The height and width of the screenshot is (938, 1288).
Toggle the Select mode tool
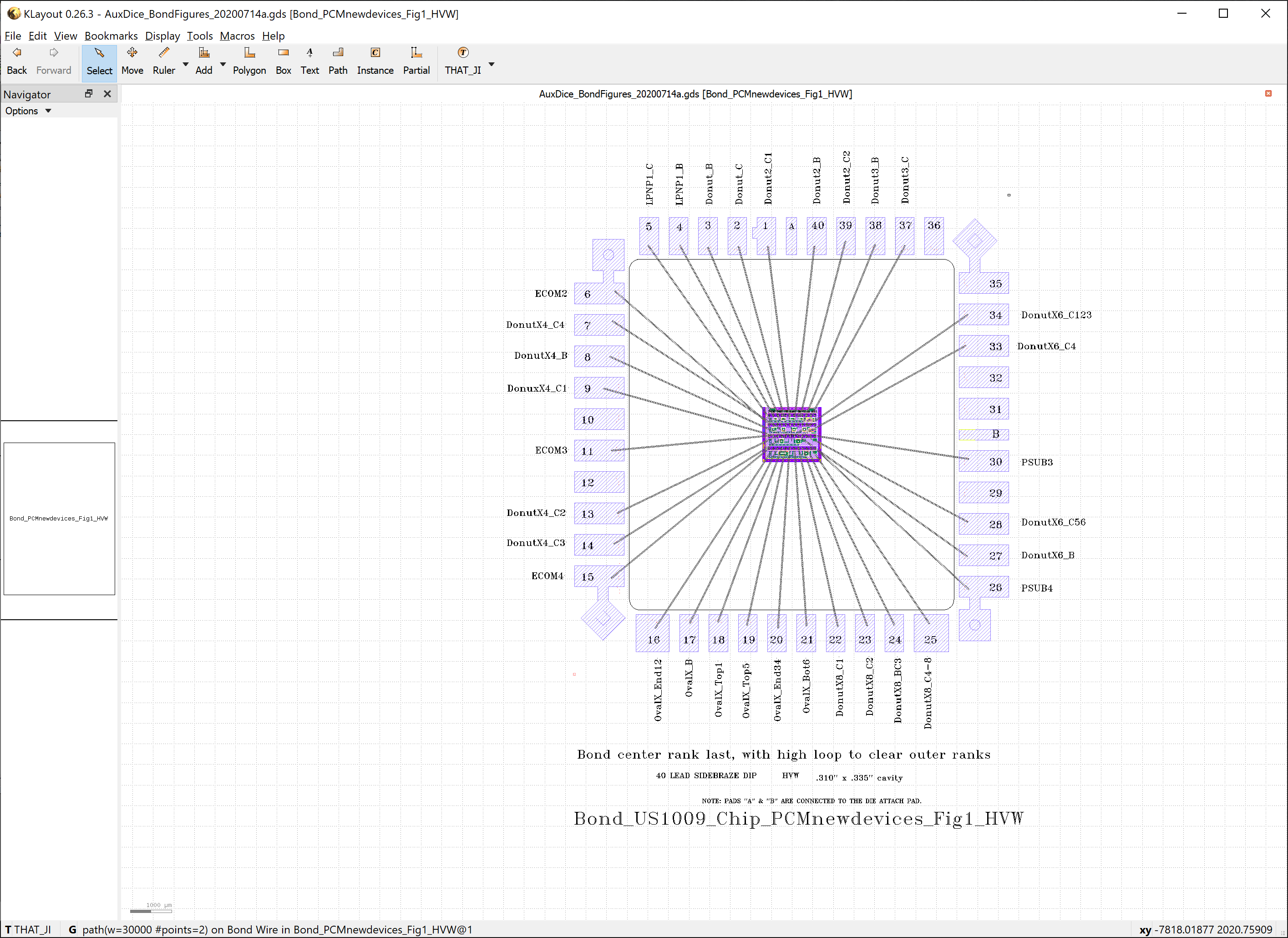click(99, 61)
